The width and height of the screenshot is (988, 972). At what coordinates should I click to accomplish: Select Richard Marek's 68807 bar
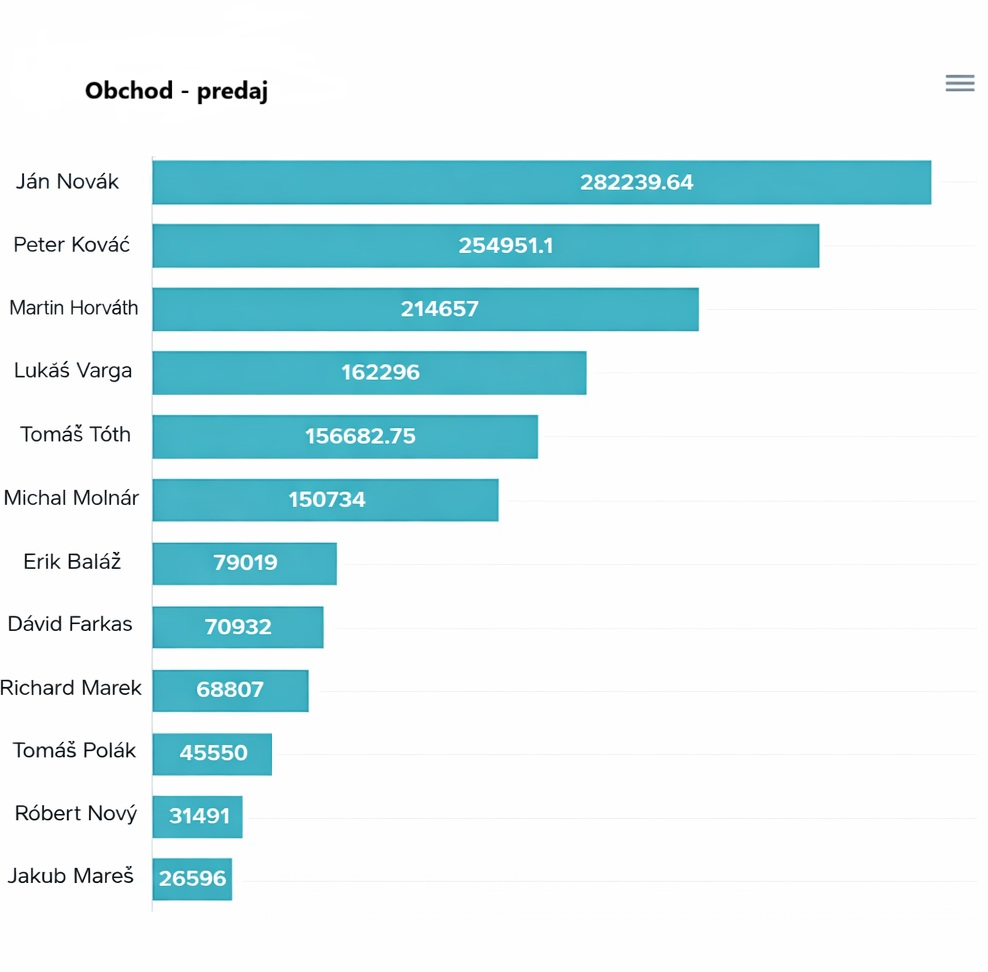230,690
